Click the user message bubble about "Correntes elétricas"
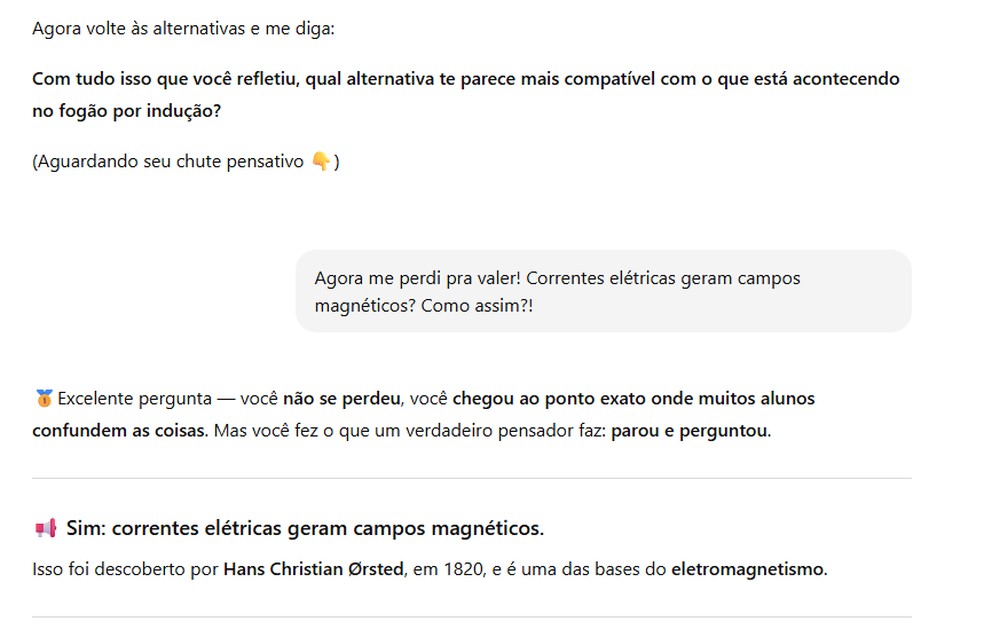Image resolution: width=984 pixels, height=637 pixels. coord(603,291)
